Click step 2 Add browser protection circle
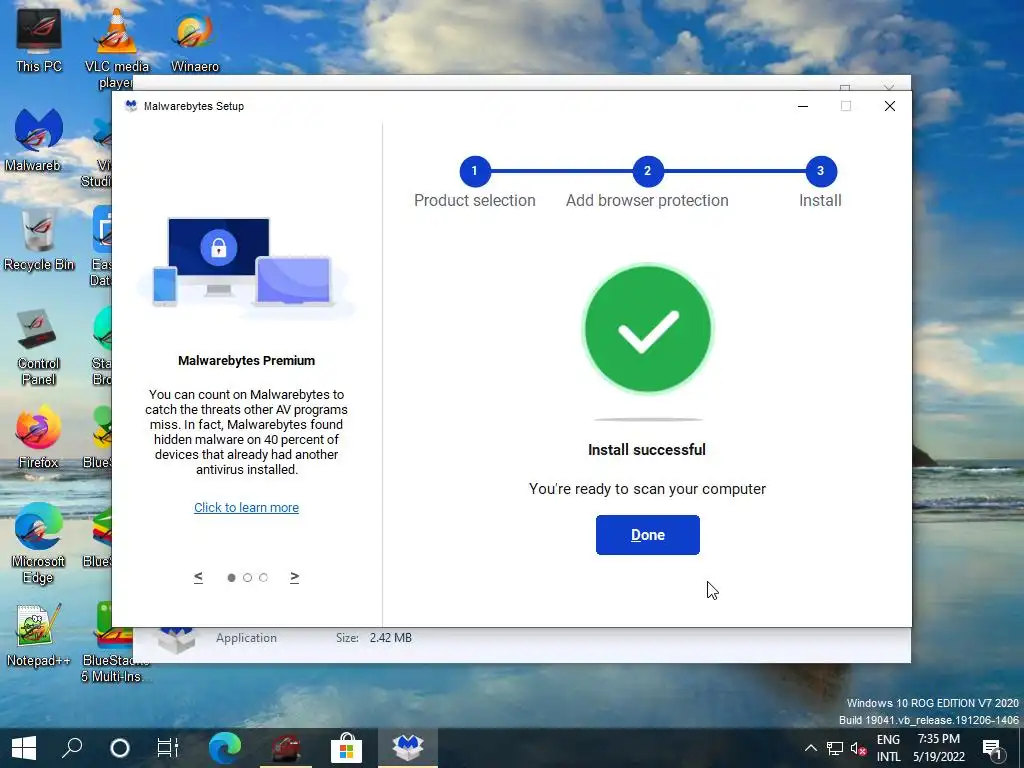Viewport: 1024px width, 768px height. (x=647, y=171)
